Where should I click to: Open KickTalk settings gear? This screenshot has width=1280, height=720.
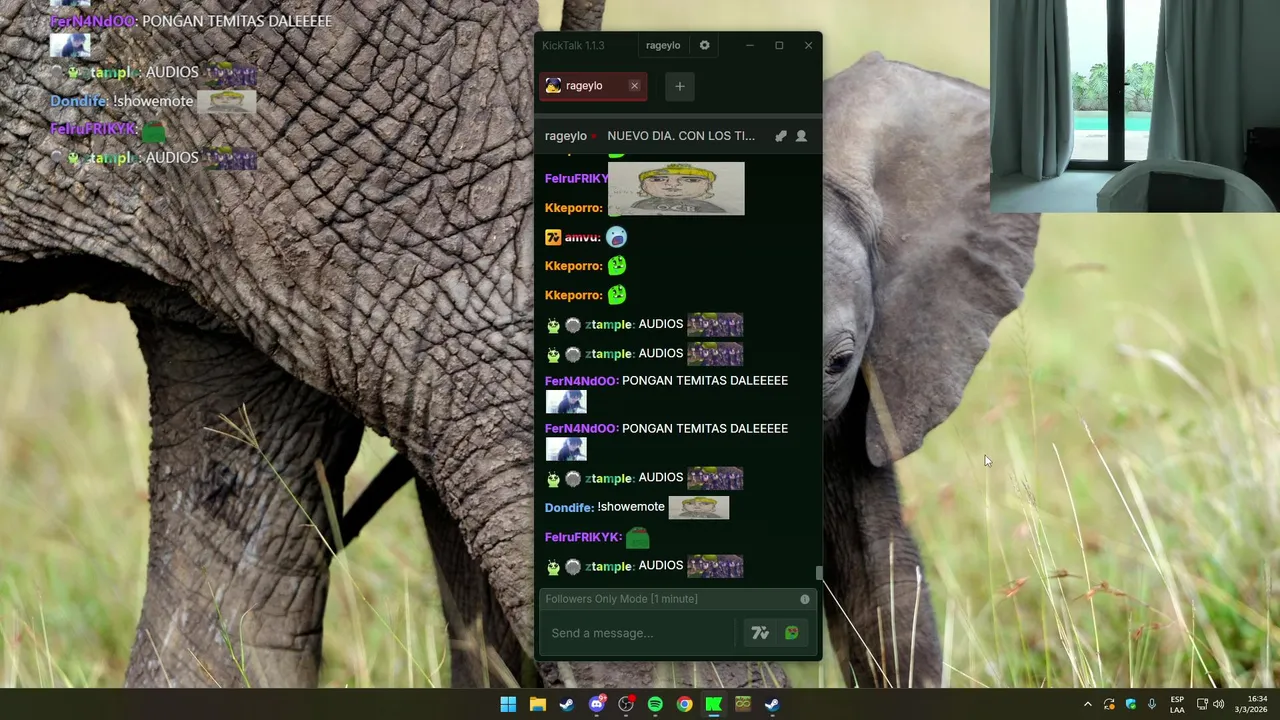[x=705, y=45]
